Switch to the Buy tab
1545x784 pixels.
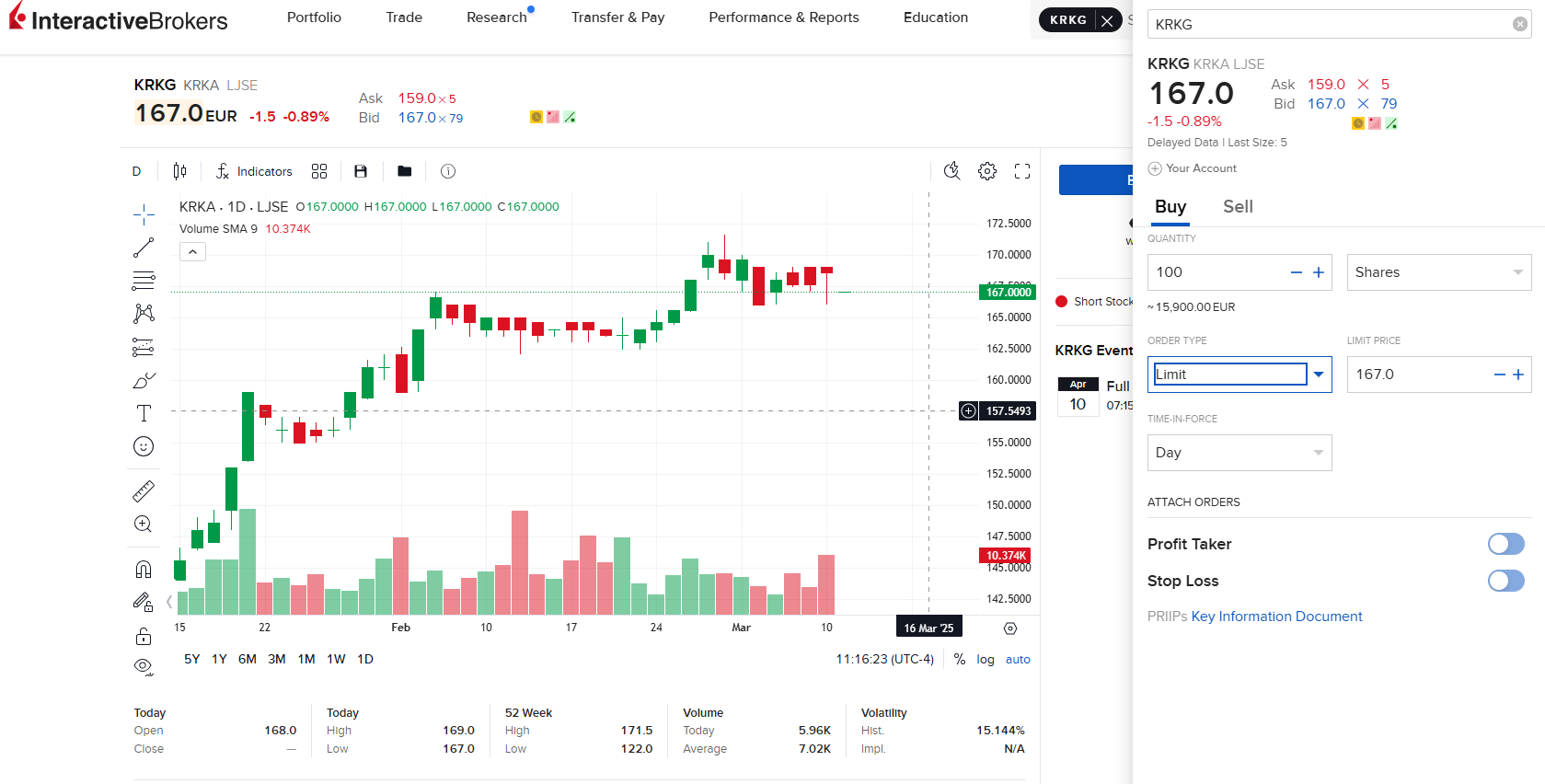coord(1170,207)
